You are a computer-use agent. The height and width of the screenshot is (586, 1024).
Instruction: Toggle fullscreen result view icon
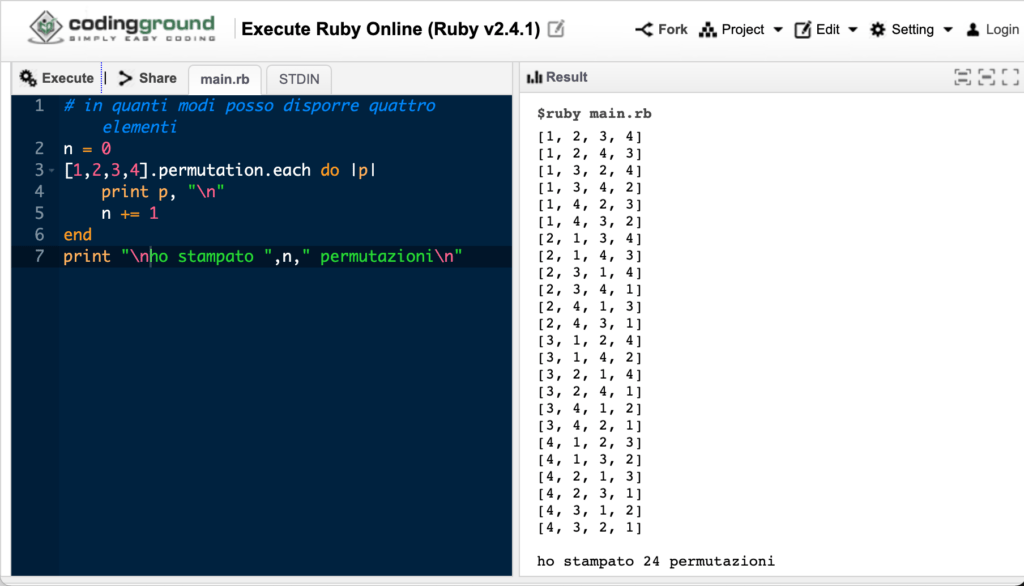tap(1010, 77)
